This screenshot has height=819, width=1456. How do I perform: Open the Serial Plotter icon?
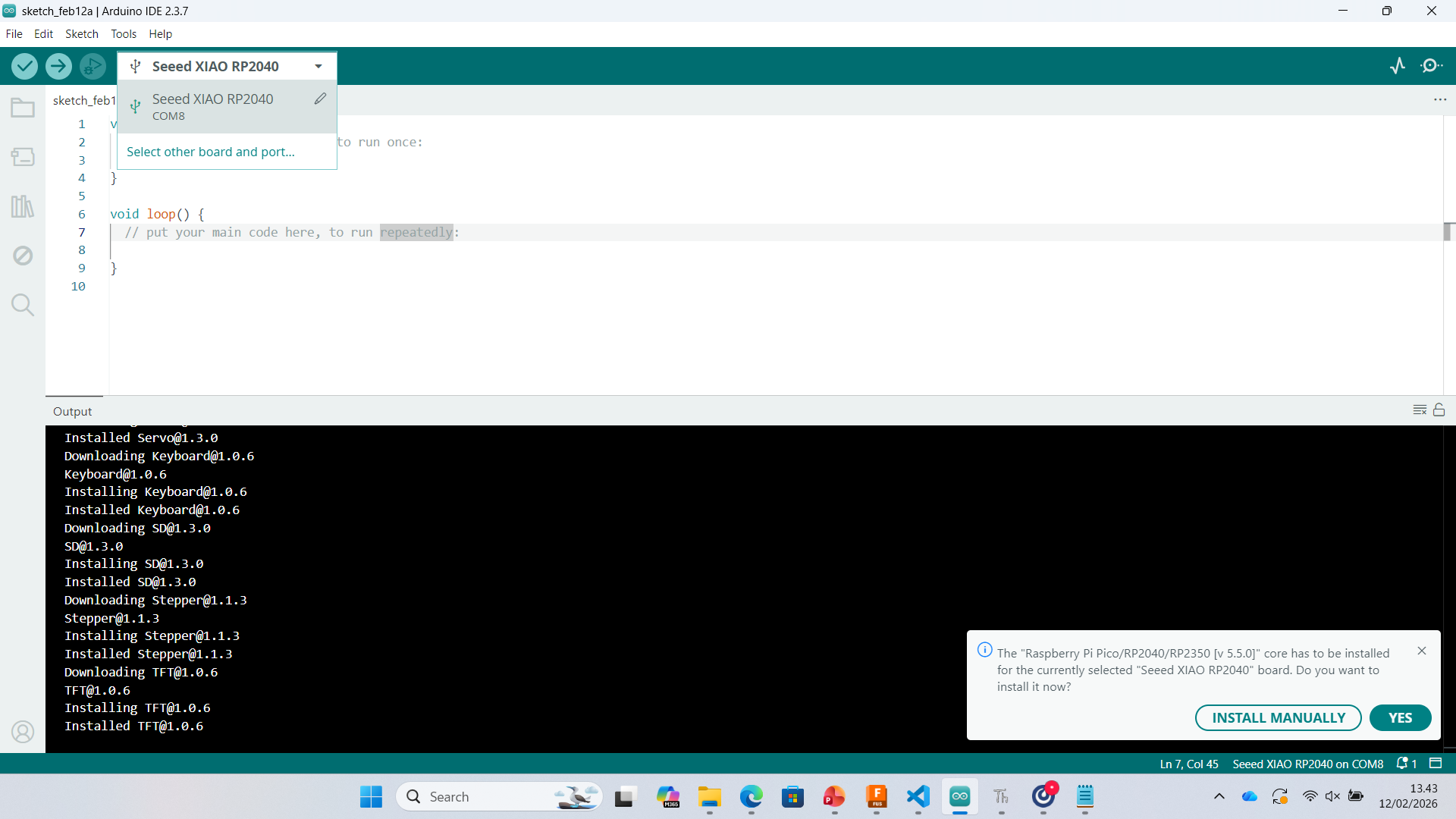(x=1398, y=66)
